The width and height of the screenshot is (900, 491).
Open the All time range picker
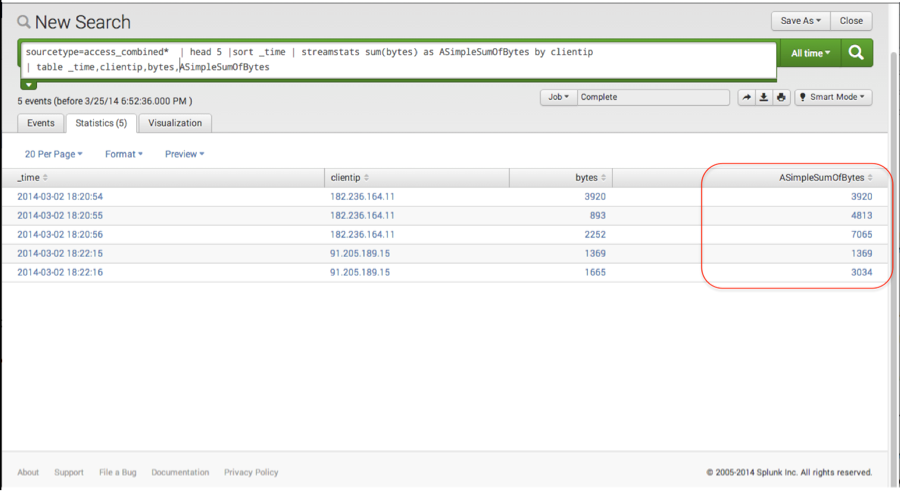[x=810, y=53]
